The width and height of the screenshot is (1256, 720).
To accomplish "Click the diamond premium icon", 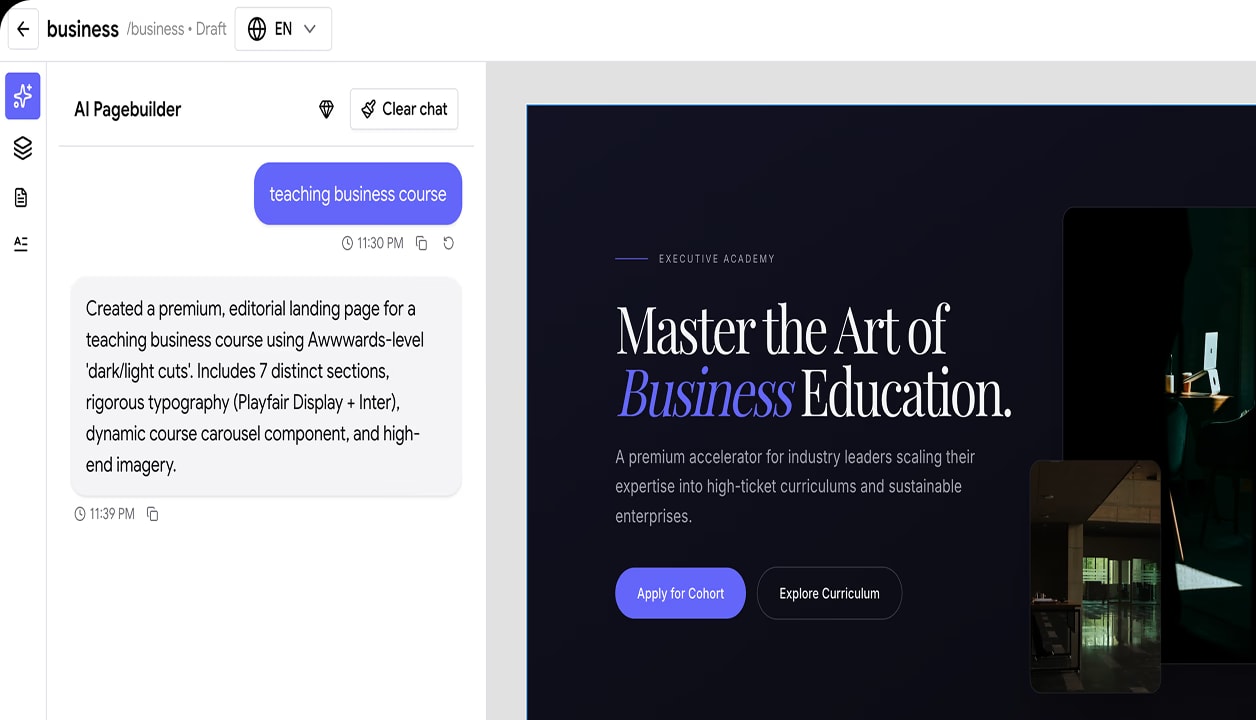I will 326,109.
